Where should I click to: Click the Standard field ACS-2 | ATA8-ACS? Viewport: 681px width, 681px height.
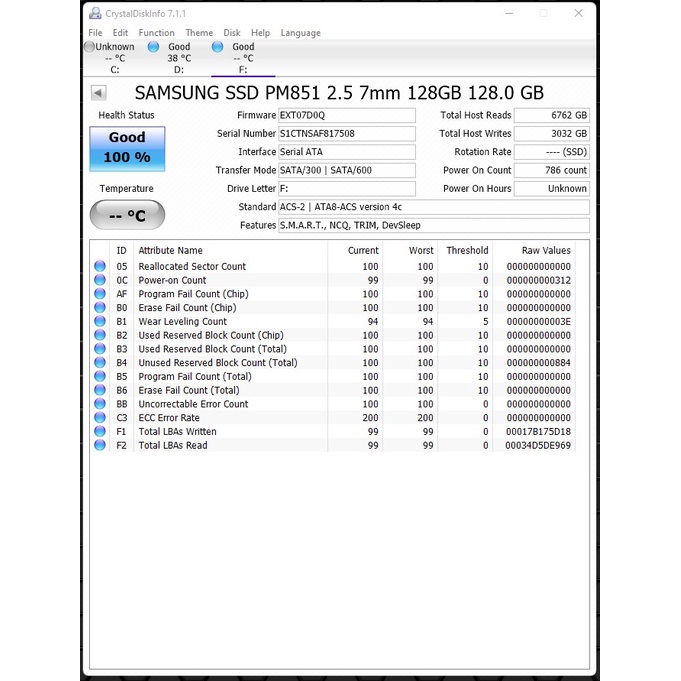tap(433, 207)
